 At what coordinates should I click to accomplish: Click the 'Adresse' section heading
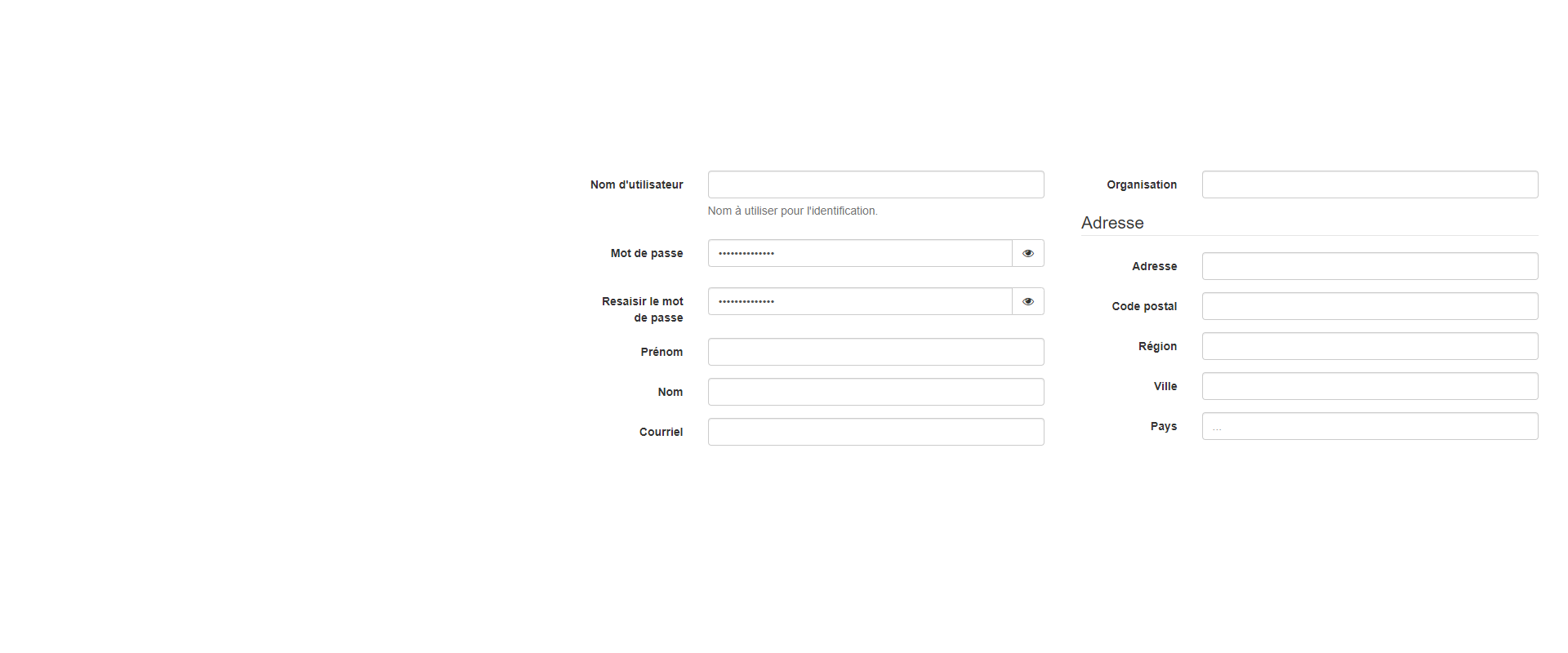[x=1112, y=223]
